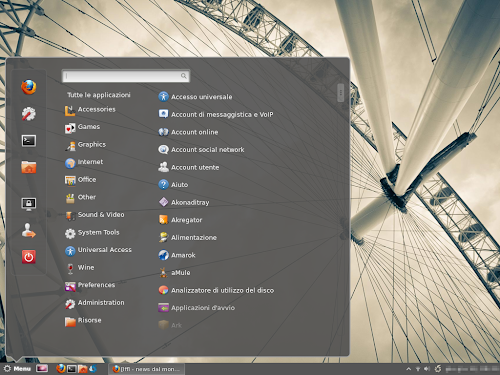The height and width of the screenshot is (375, 500).
Task: Open the Graphics category
Action: 85,145
